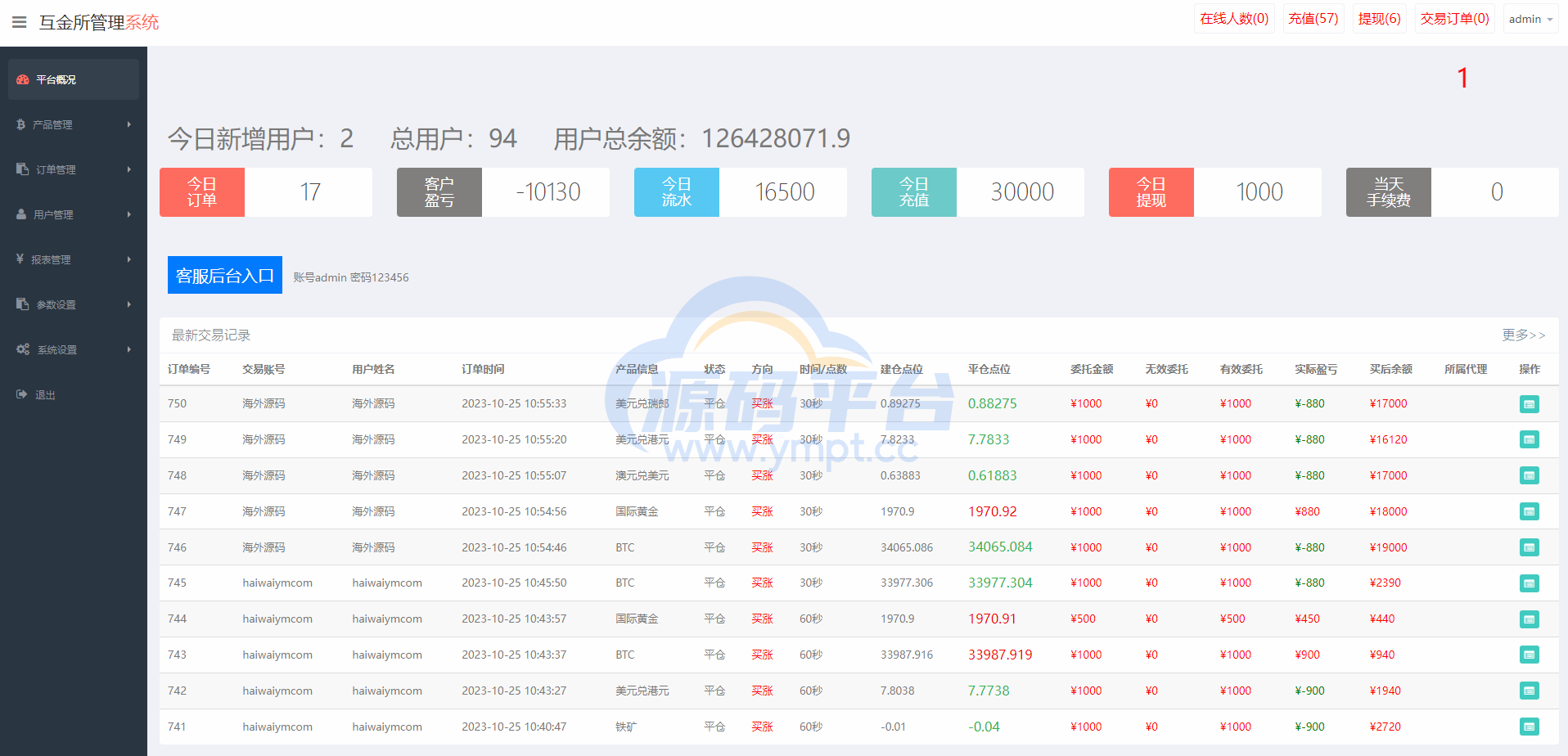Open the 客服后台入口 button

point(225,275)
